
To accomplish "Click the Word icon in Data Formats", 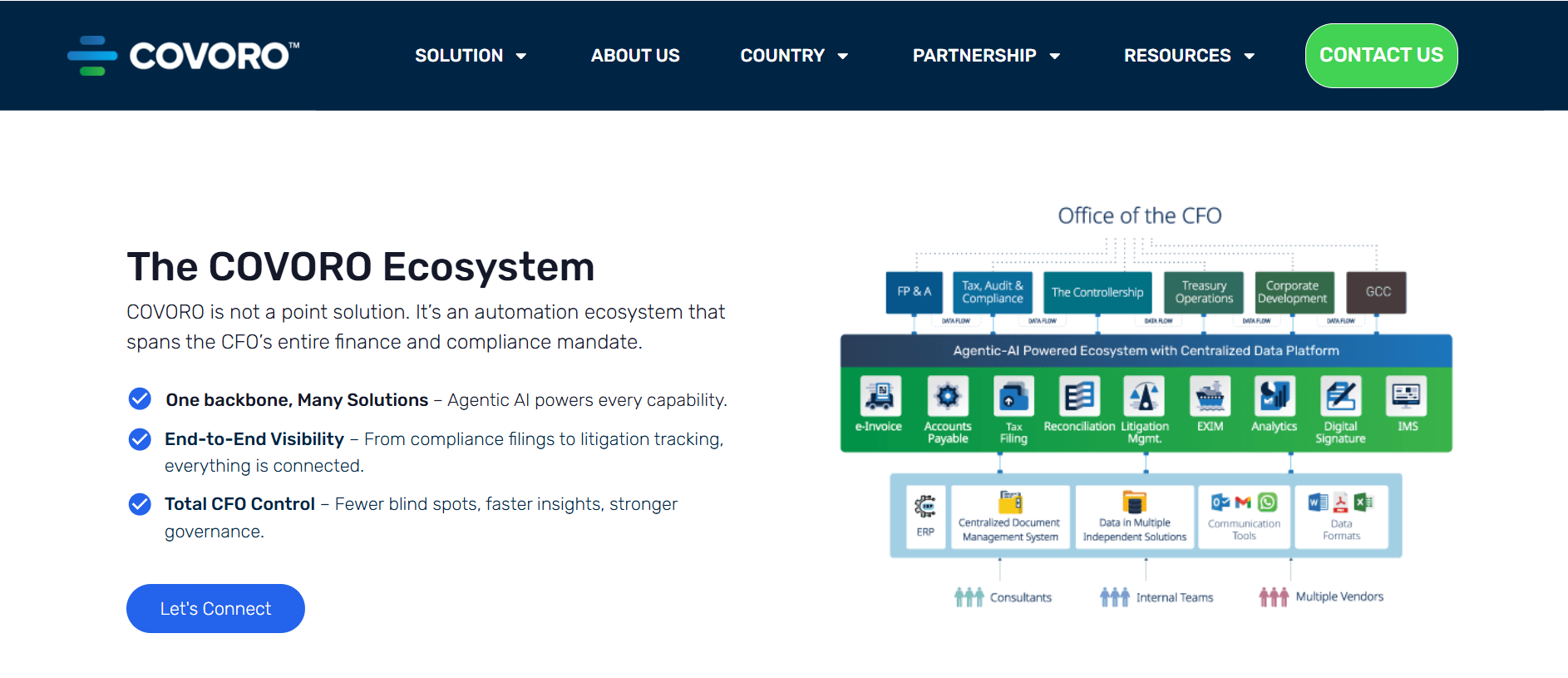I will (1318, 502).
